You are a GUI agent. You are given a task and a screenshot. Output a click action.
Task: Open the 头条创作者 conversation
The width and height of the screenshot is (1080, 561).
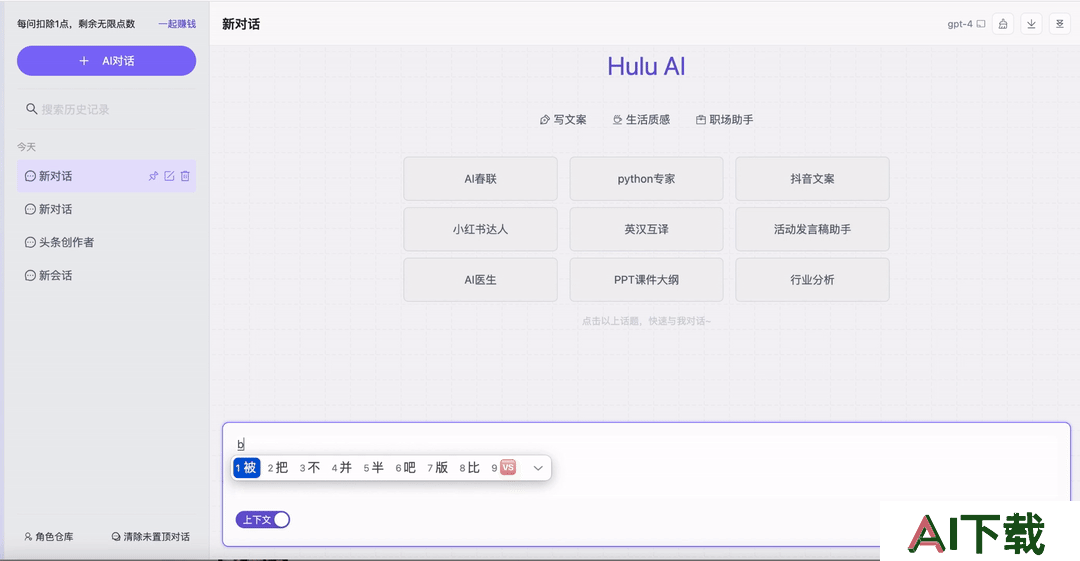point(106,243)
